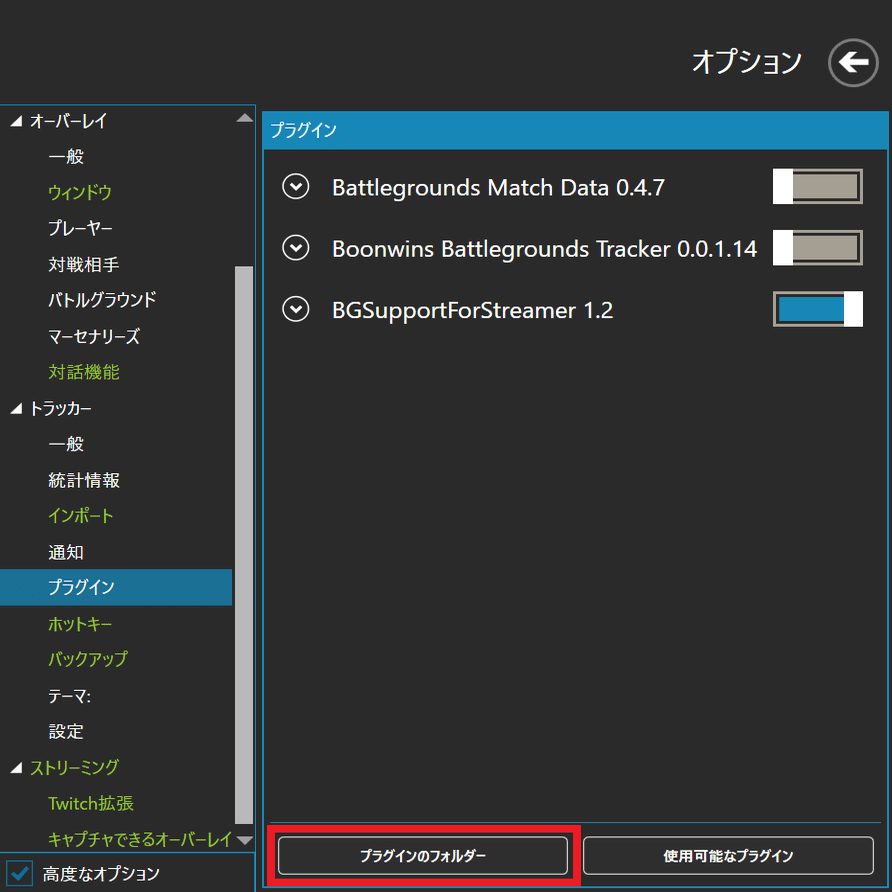Click Boonwins Battlegrounds Tracker 0.0.1.14 label
The width and height of the screenshot is (892, 892).
(544, 249)
